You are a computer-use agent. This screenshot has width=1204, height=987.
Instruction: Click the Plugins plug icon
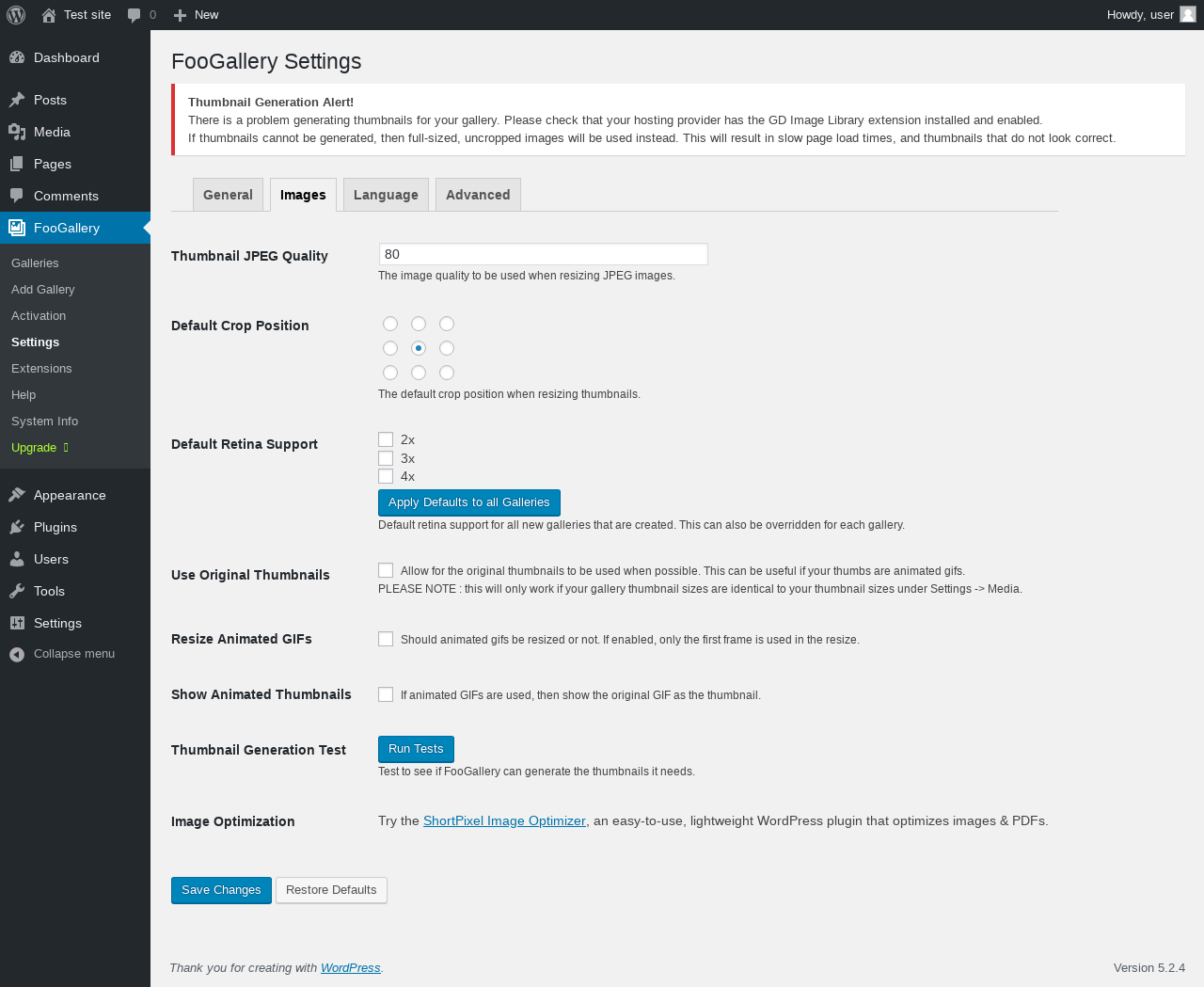click(17, 527)
